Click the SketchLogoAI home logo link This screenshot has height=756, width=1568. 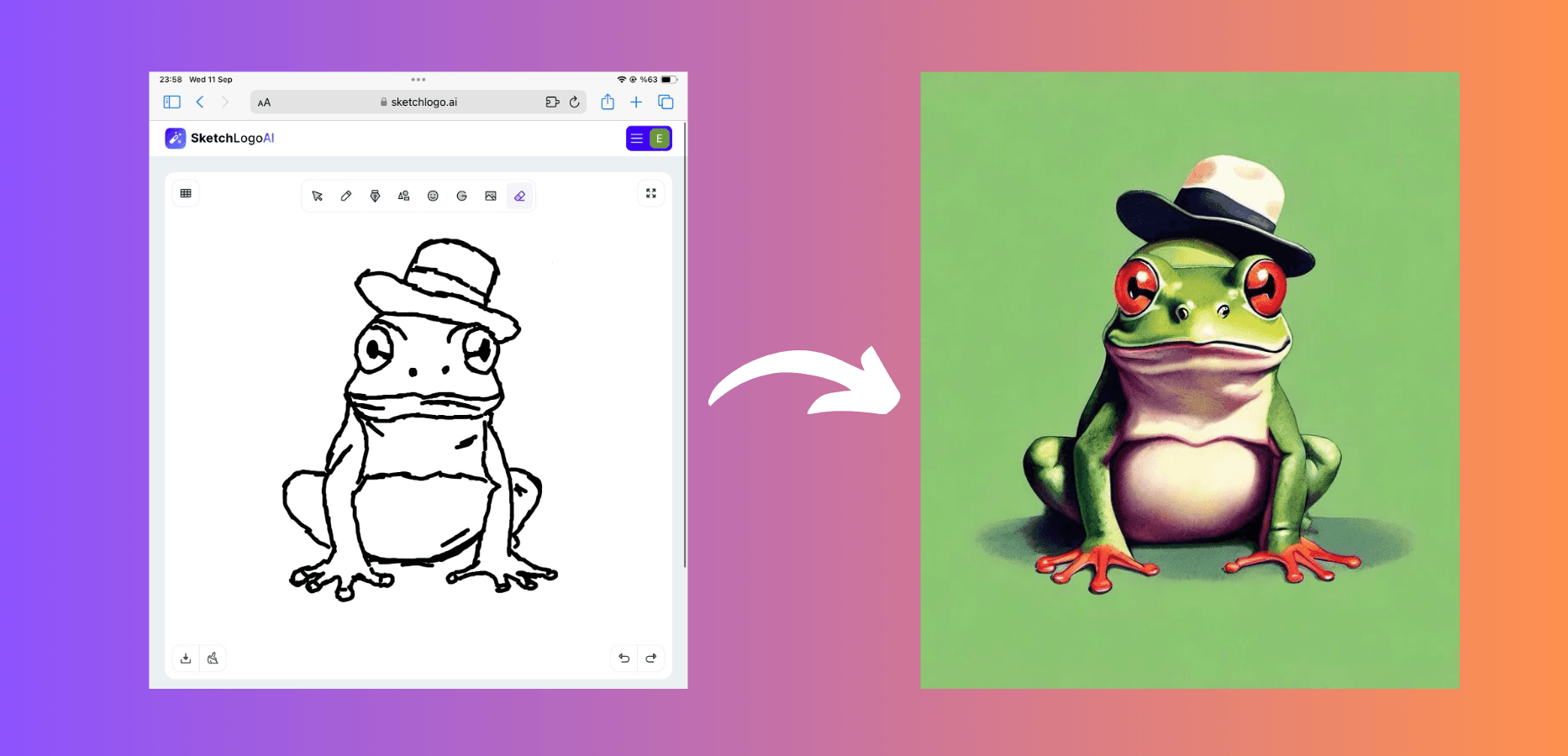[x=220, y=138]
